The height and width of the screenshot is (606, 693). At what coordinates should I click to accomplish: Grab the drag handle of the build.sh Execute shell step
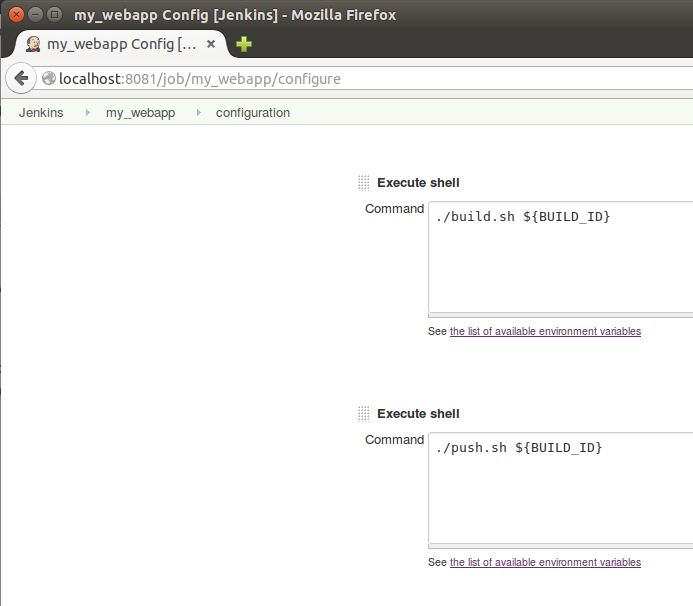click(363, 183)
